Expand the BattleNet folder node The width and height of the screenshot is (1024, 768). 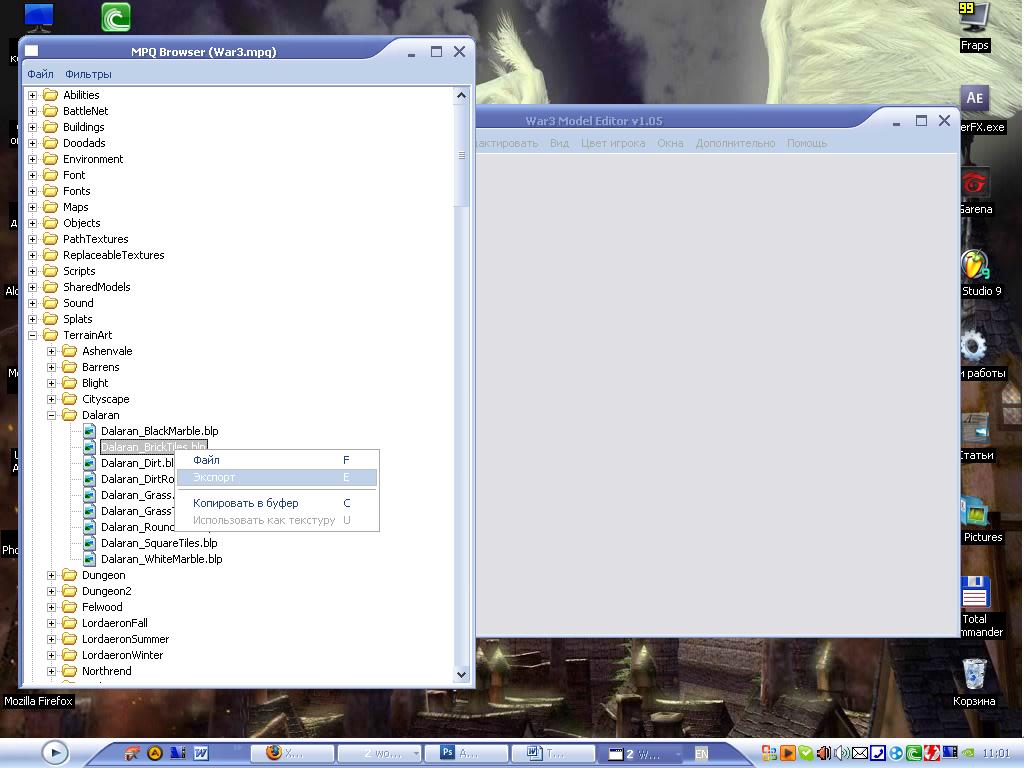point(33,111)
